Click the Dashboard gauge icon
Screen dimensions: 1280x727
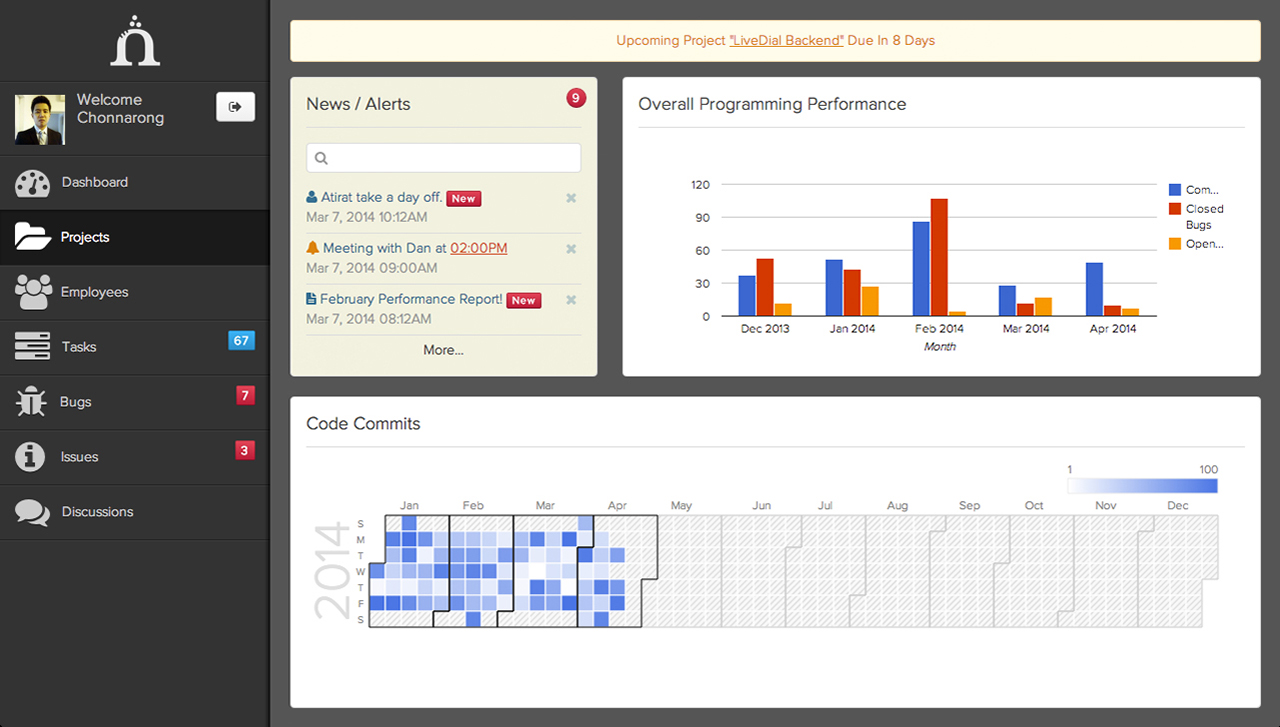click(32, 183)
